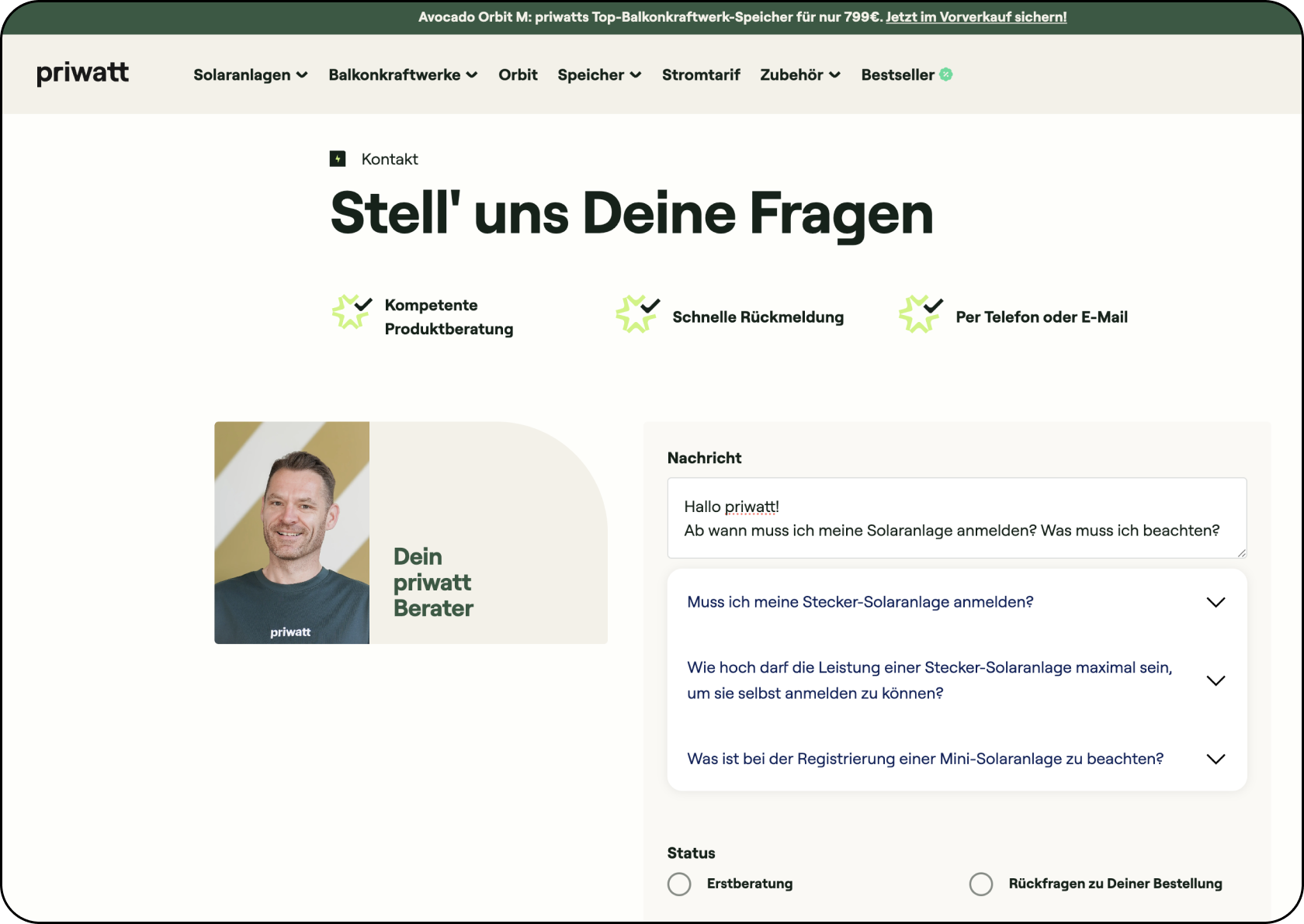Click star checkmark icon beside Kompetente Produktberatung
1304x924 pixels.
coord(352,312)
